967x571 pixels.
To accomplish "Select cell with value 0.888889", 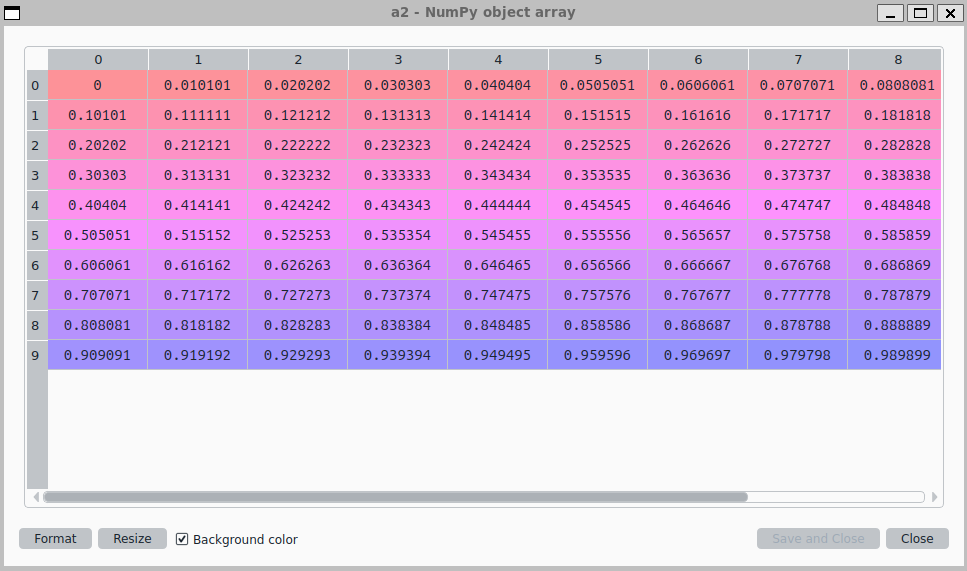I will click(895, 325).
